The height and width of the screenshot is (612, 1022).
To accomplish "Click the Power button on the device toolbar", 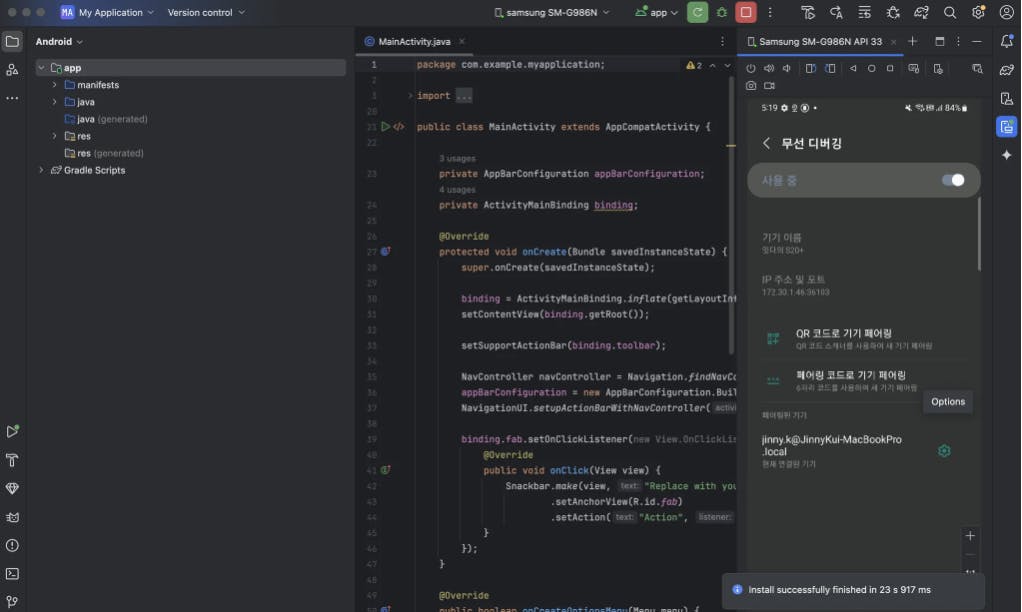I will point(751,68).
